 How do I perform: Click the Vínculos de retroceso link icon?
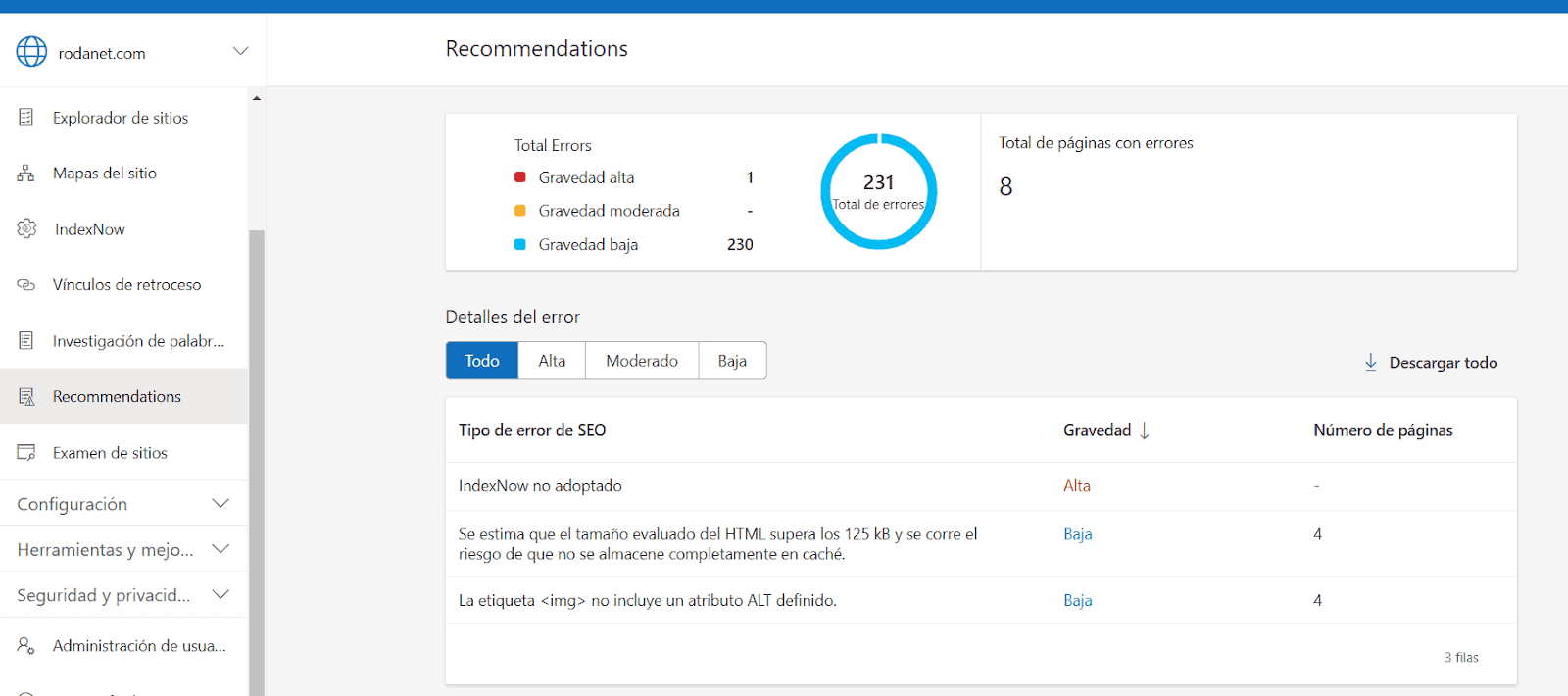[26, 285]
